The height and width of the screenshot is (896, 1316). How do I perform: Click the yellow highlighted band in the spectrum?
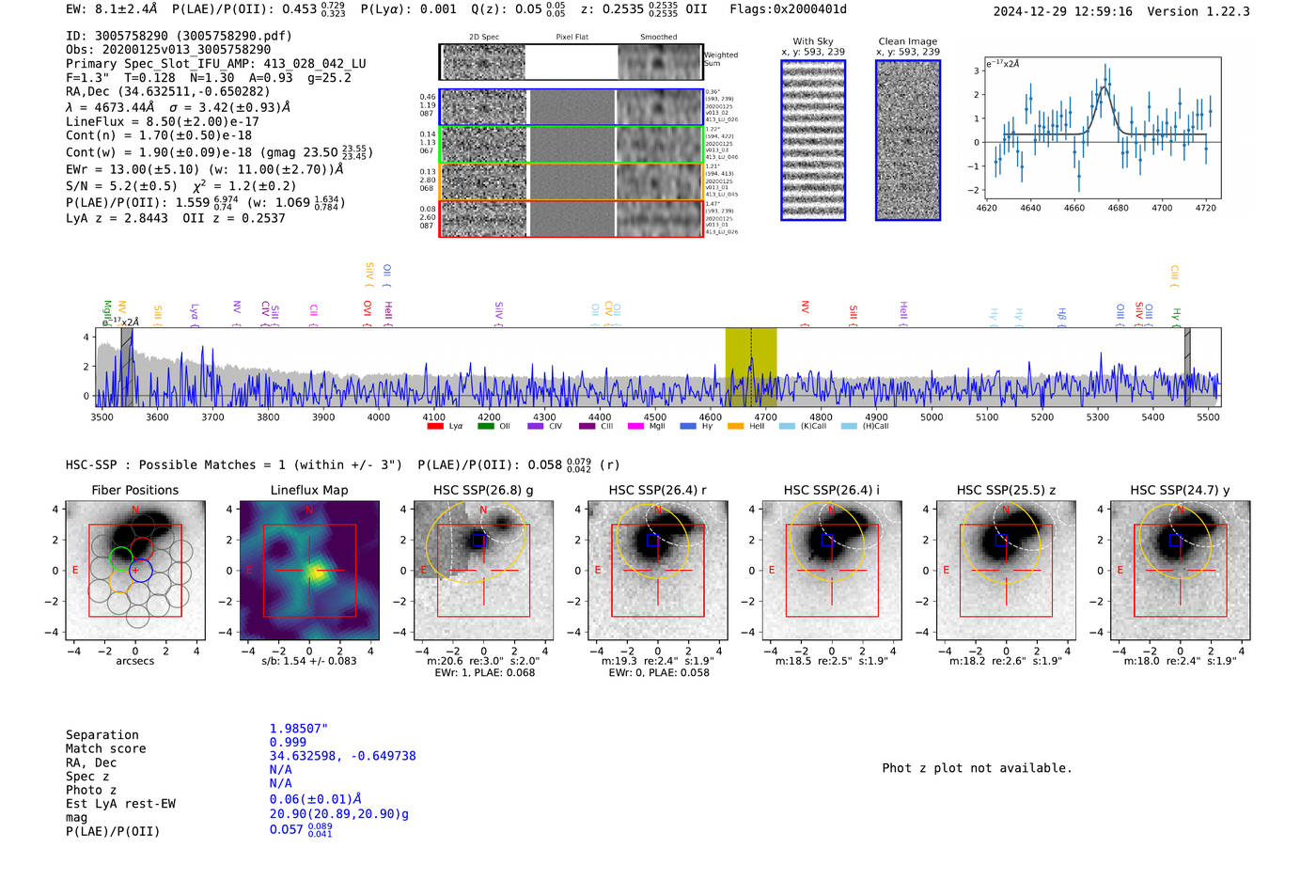(x=750, y=367)
